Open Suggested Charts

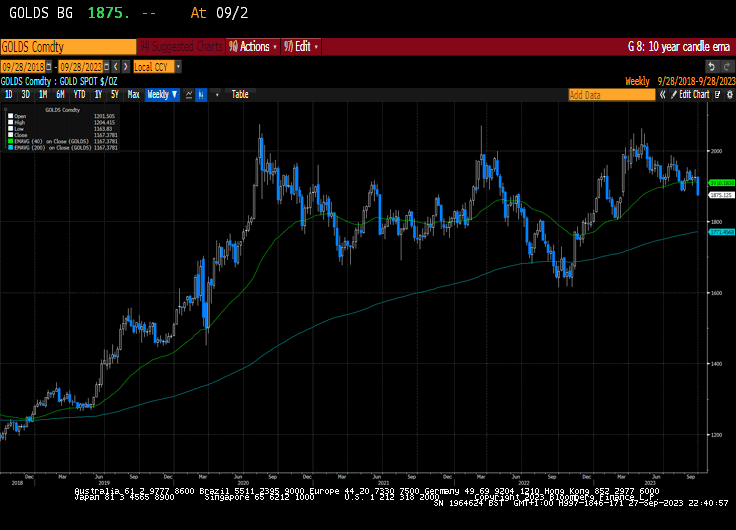pos(181,46)
